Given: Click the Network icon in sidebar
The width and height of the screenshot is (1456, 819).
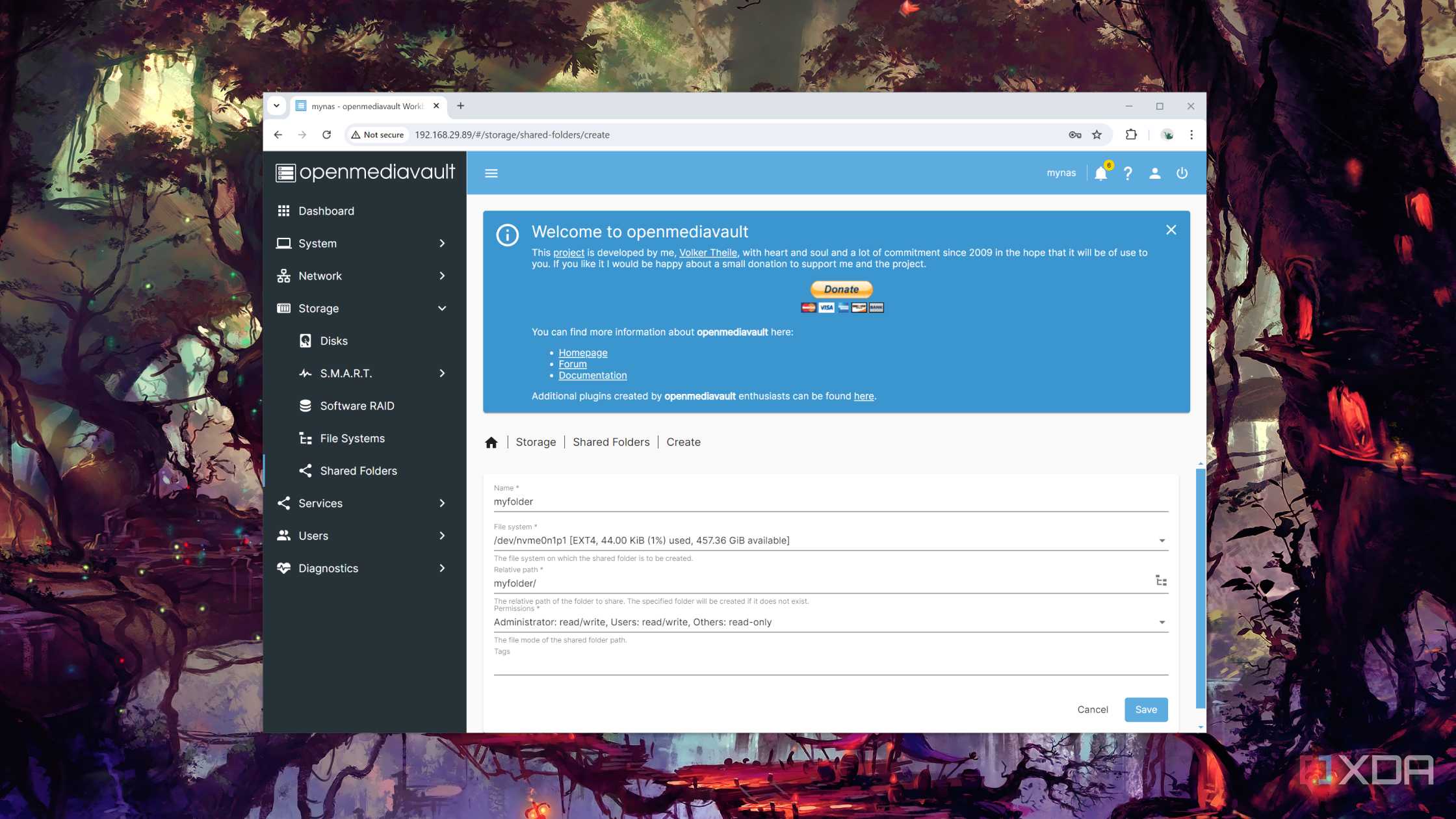Looking at the screenshot, I should tap(283, 276).
